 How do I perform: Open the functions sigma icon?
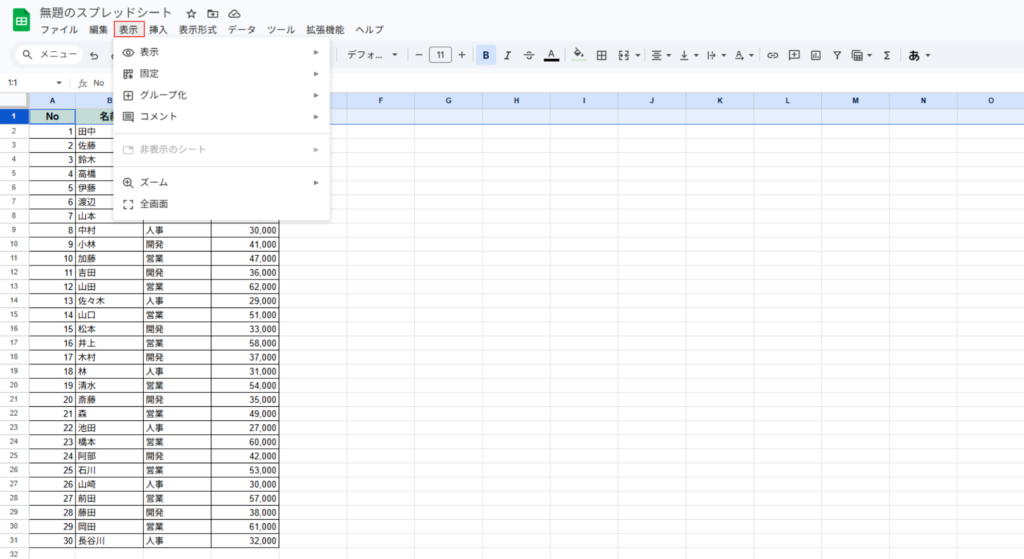pos(886,55)
